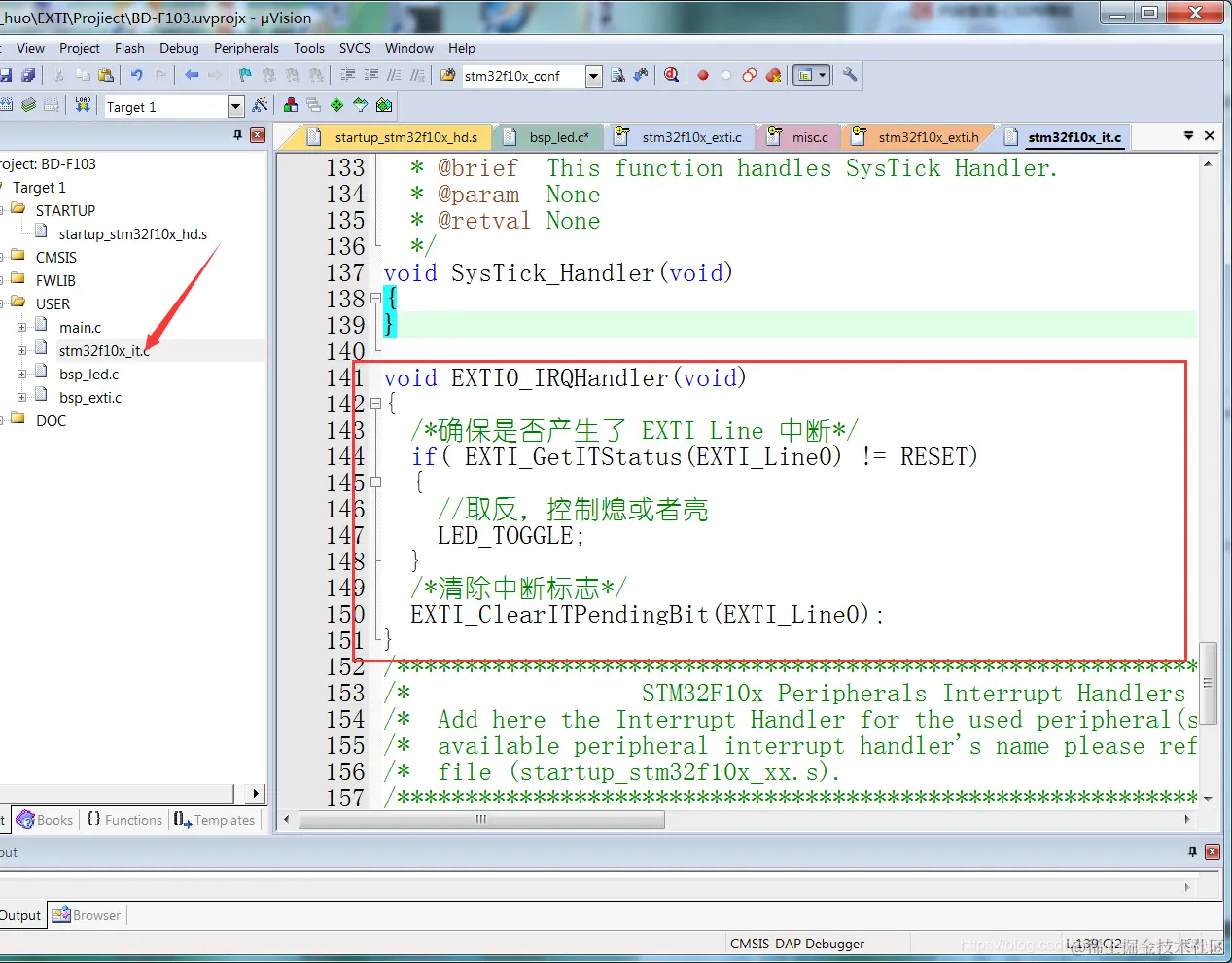Open Options for Target magic wand icon

(x=260, y=105)
